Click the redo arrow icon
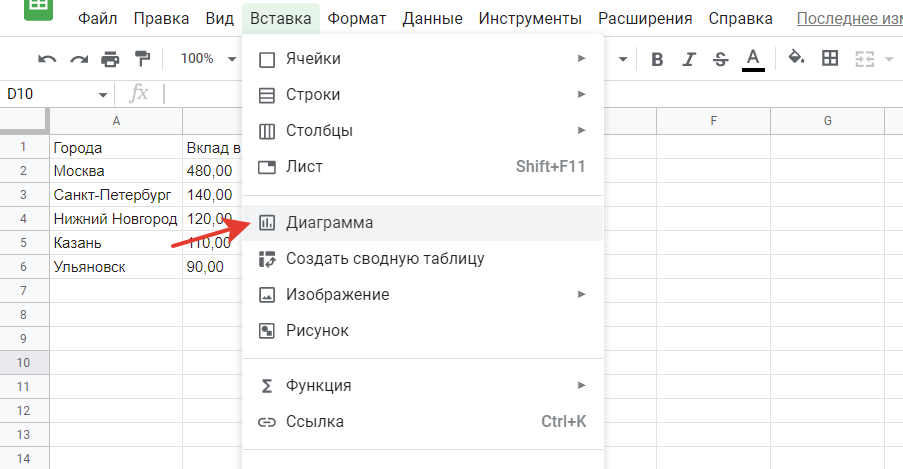 pos(79,59)
